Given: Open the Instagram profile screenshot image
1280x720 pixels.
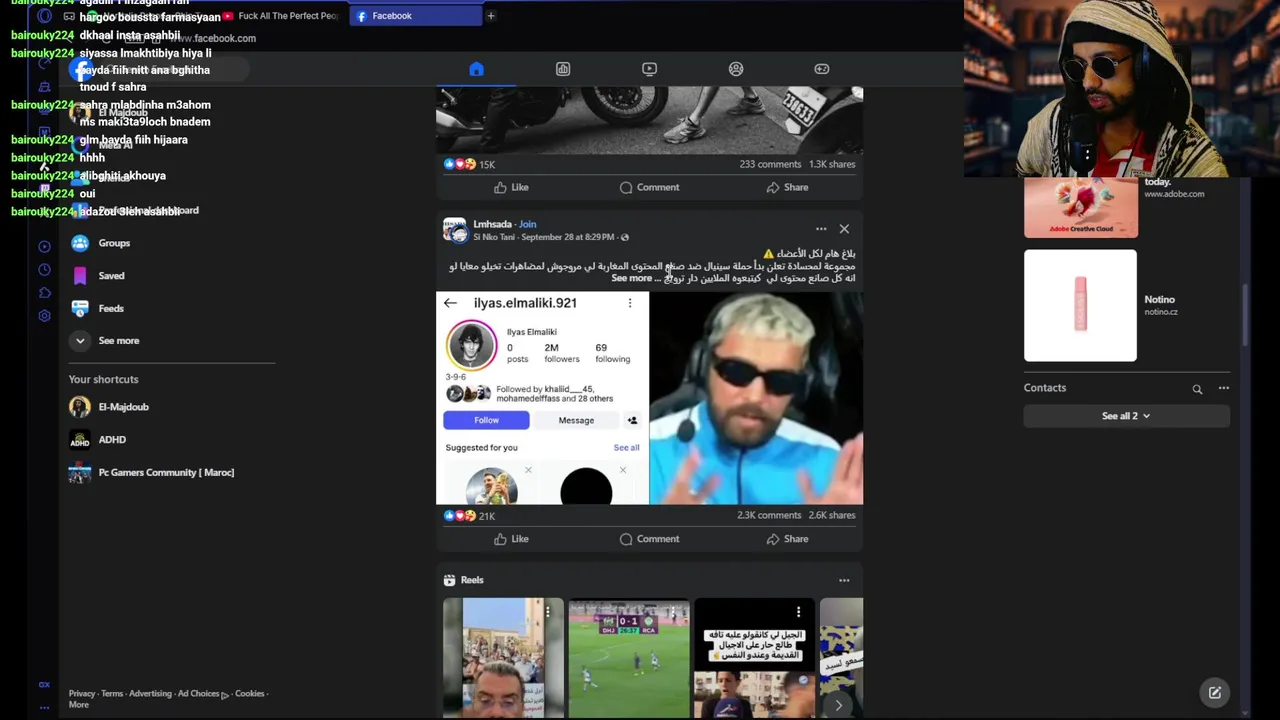Looking at the screenshot, I should (x=542, y=398).
